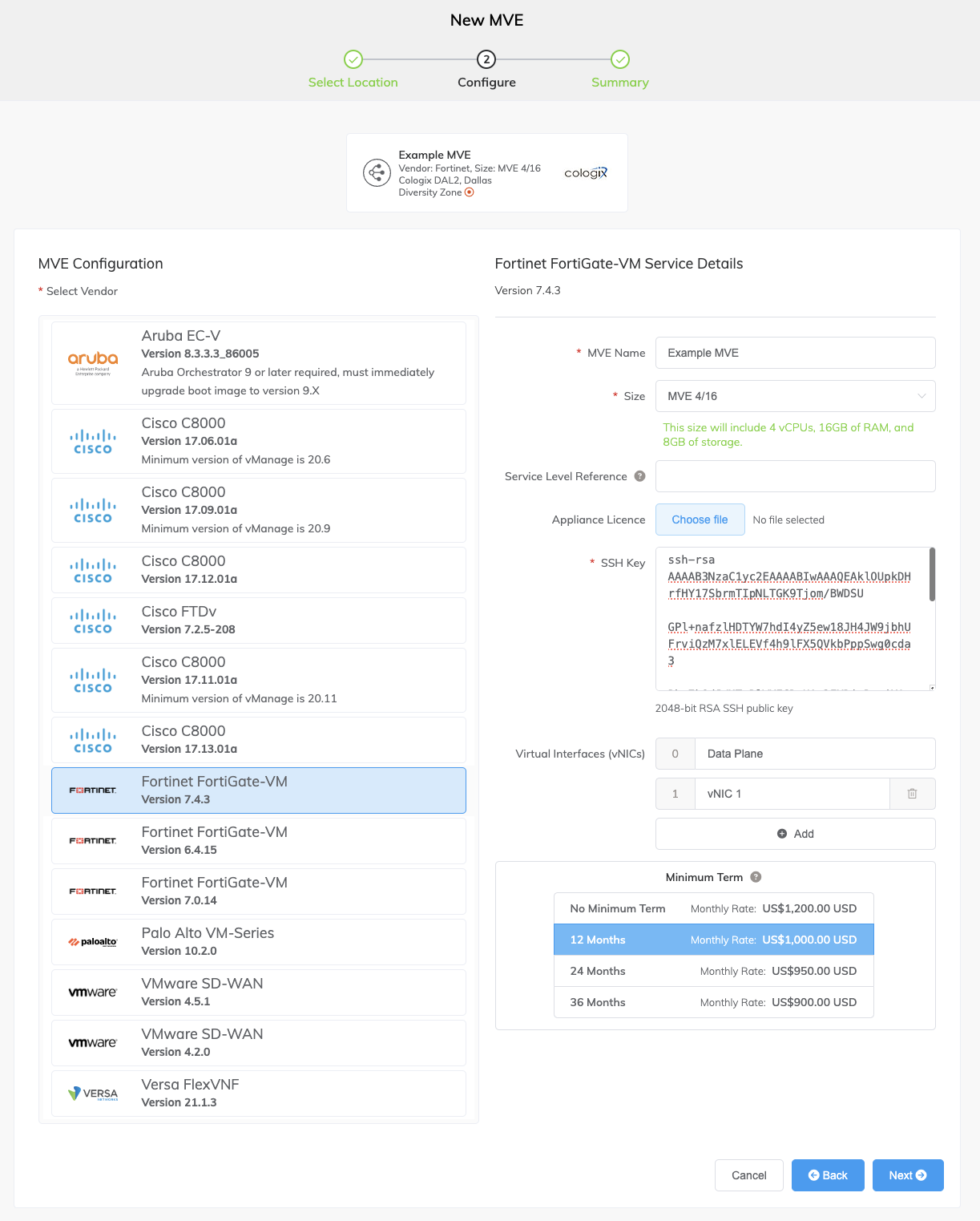Click the Cologix logo in the summary card

point(586,172)
